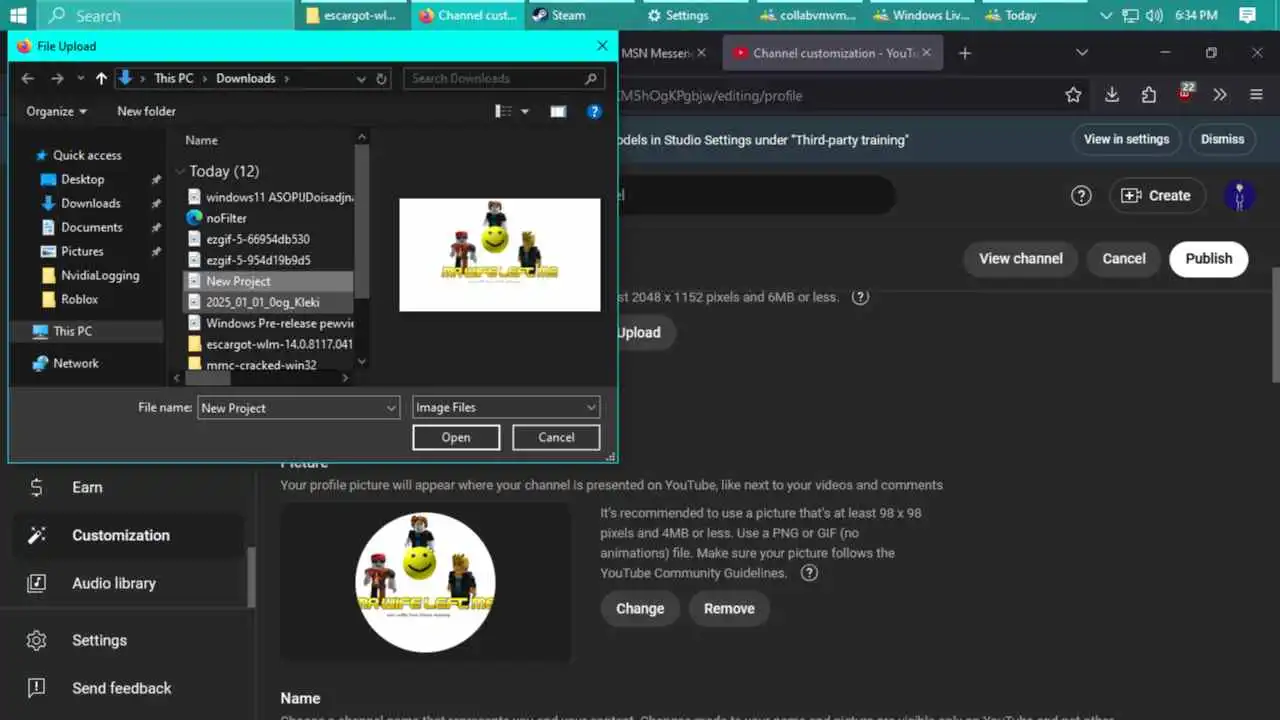
Task: Click the Open button in File Upload
Action: [456, 437]
